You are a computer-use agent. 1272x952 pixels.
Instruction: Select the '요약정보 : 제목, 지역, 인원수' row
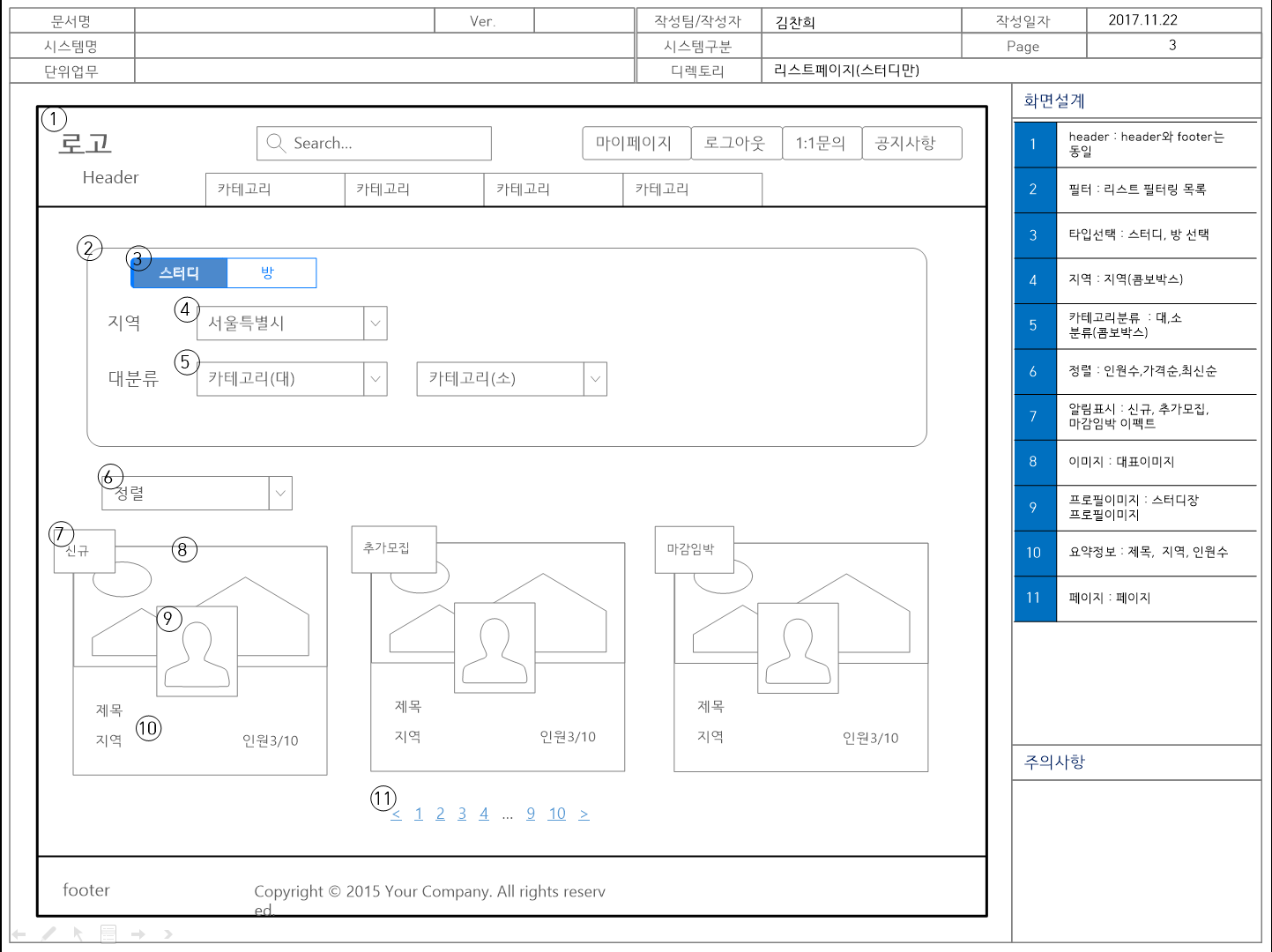coord(1135,553)
